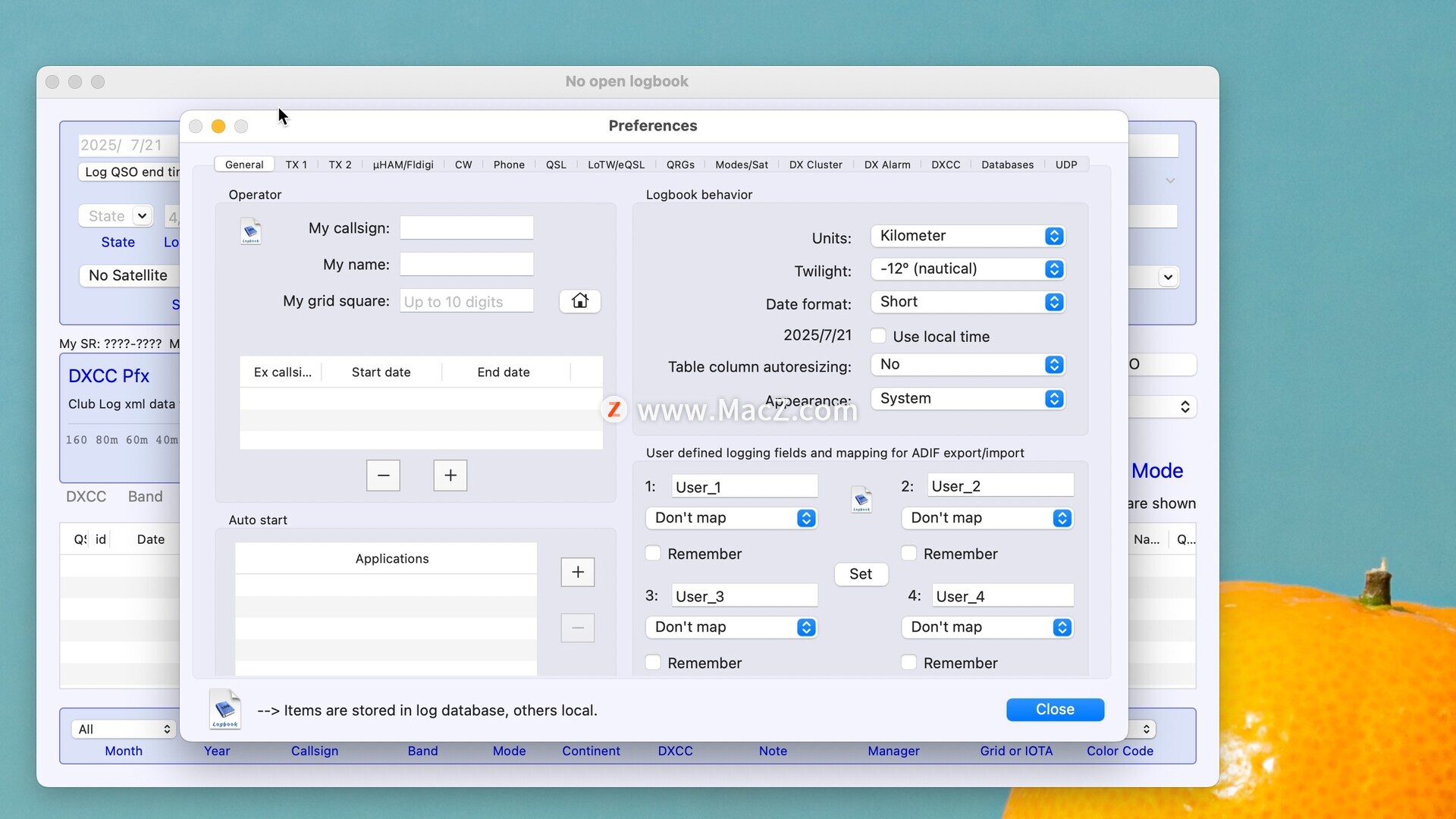Toggle Remember for the User_3 field
The height and width of the screenshot is (819, 1456).
point(653,663)
